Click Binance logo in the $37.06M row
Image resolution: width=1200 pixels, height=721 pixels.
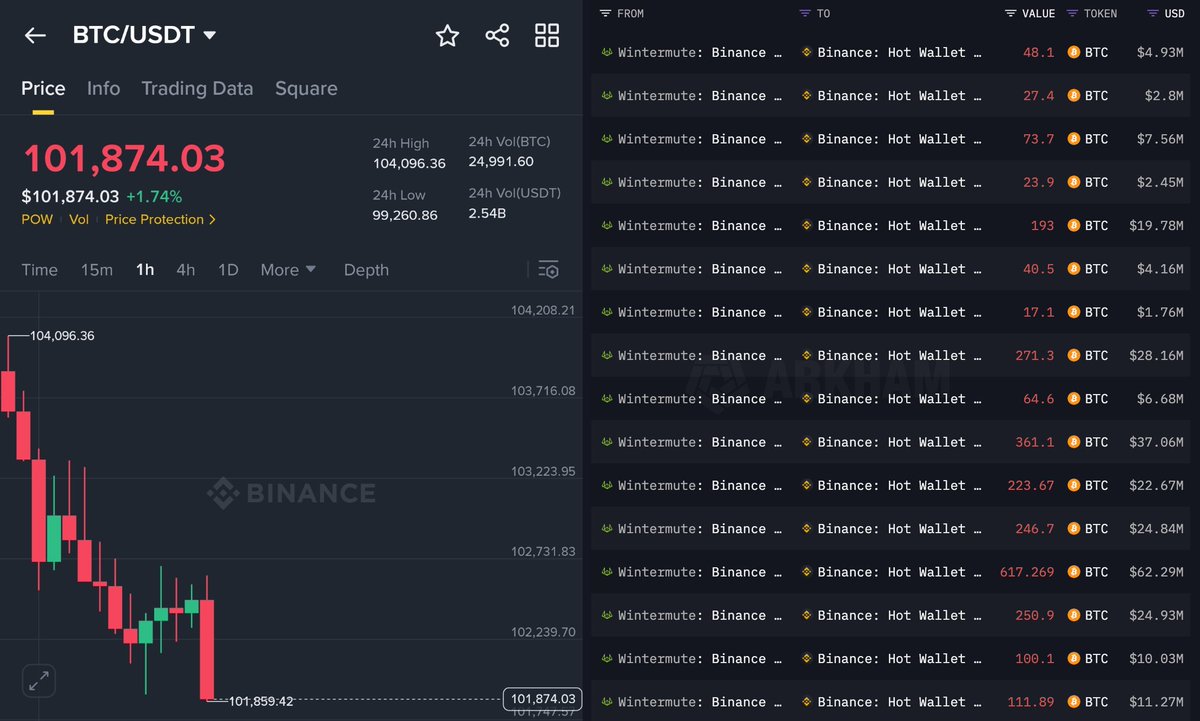806,442
